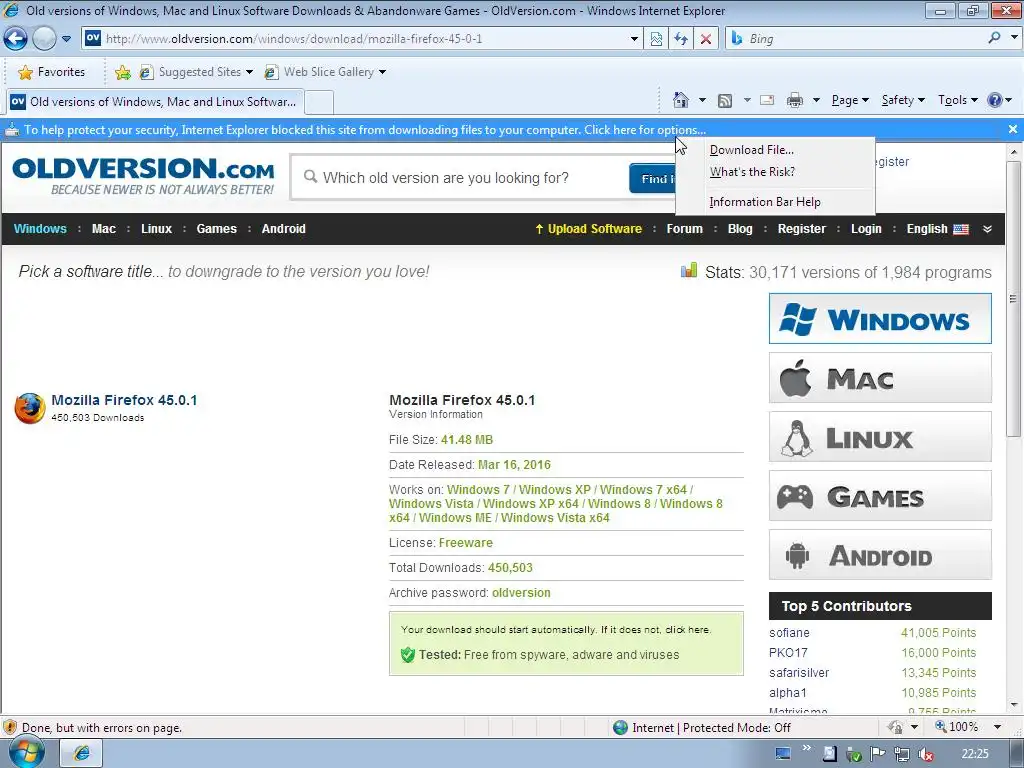Screen dimensions: 1024x768
Task: Open the zoom level 100% dropdown
Action: pos(997,727)
